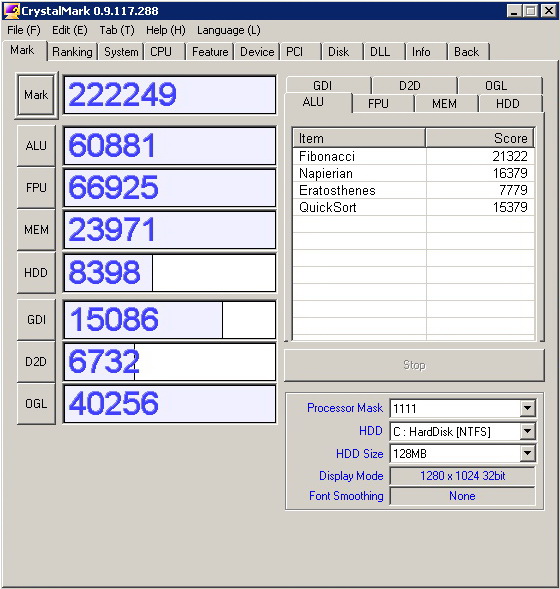Show the D2D results tab
The image size is (560, 589).
tap(415, 86)
